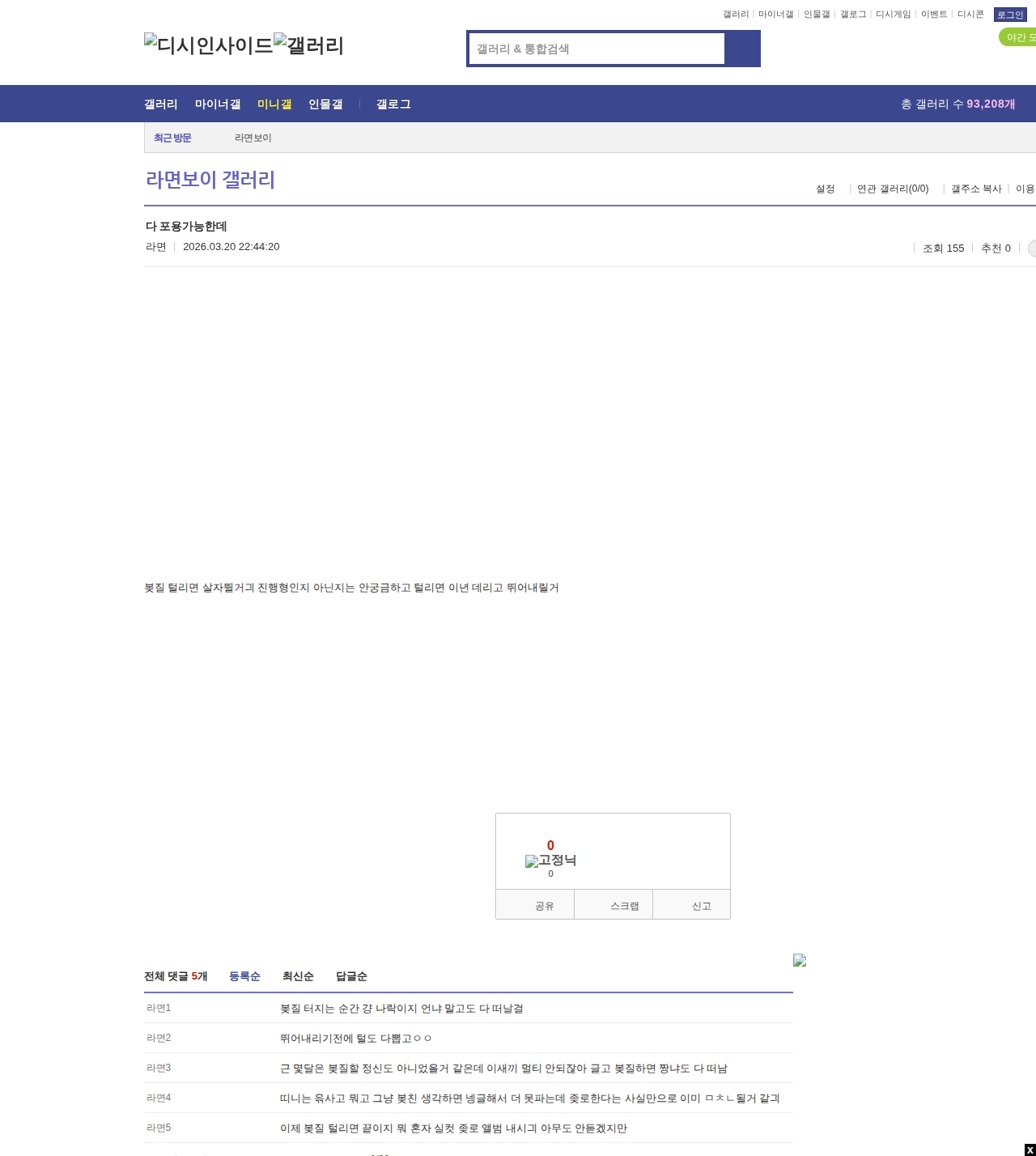Click the 스크랩 scrap button

614,905
